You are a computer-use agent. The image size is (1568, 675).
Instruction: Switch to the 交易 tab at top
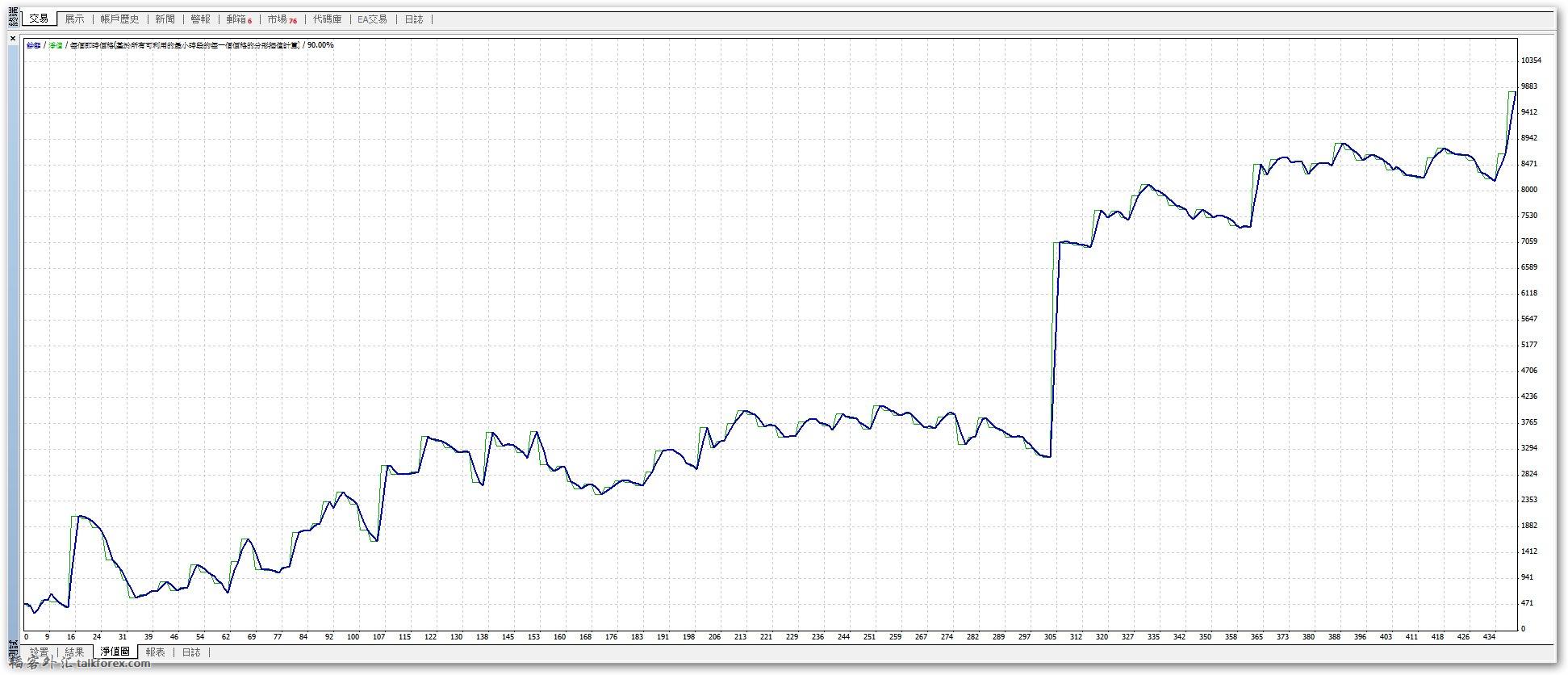click(x=39, y=19)
